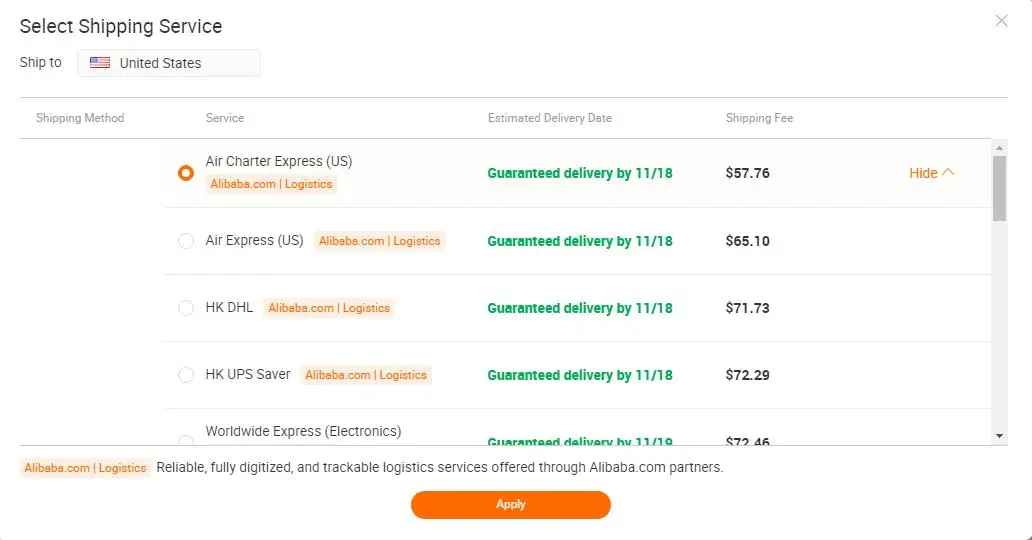Click the Shipping Fee column header
This screenshot has height=540, width=1032.
(759, 118)
